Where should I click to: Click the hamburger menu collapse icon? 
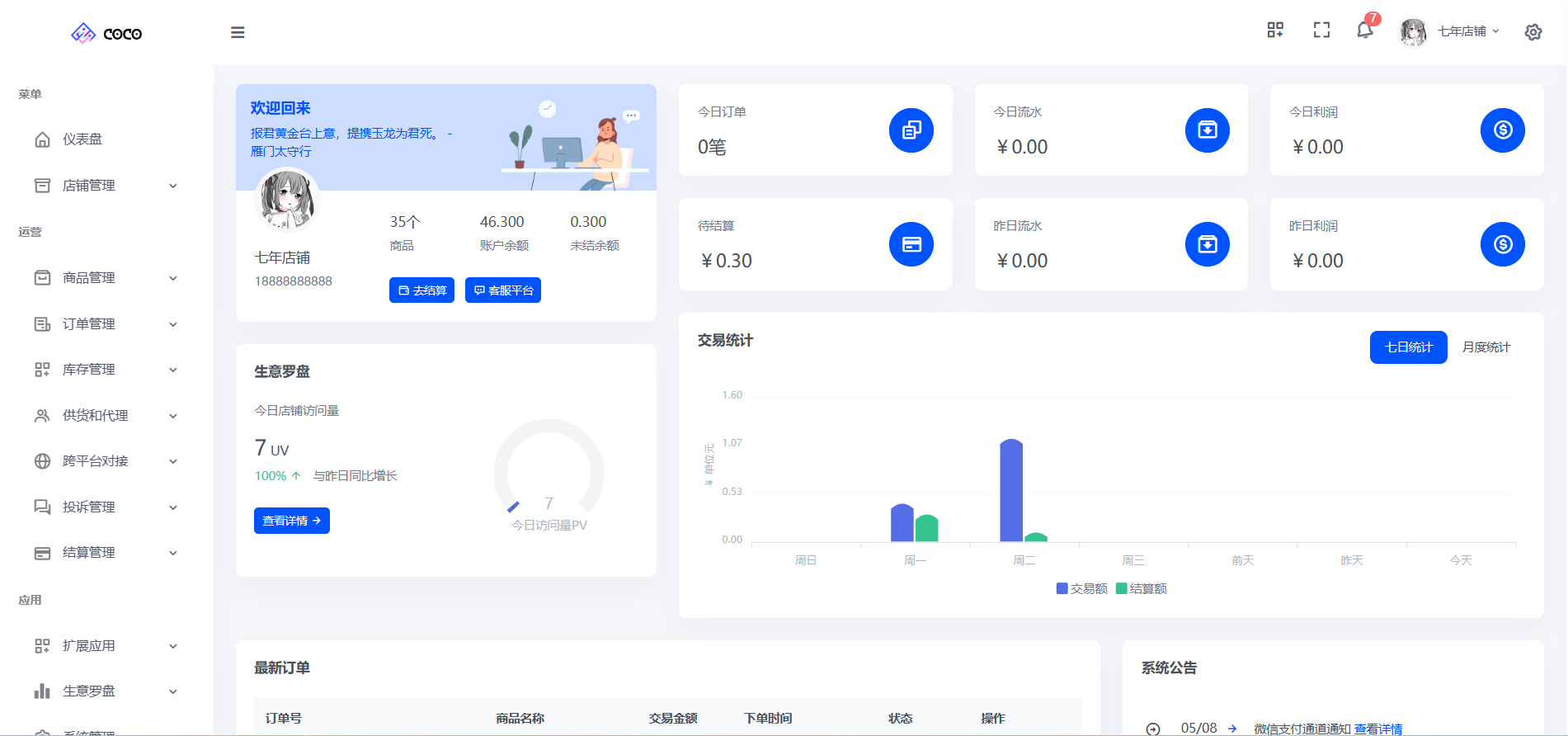(238, 33)
